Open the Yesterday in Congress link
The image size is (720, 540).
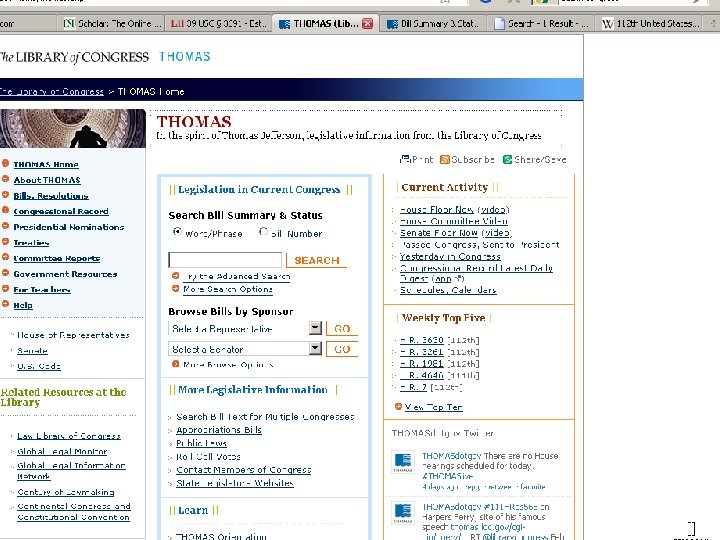tap(450, 256)
